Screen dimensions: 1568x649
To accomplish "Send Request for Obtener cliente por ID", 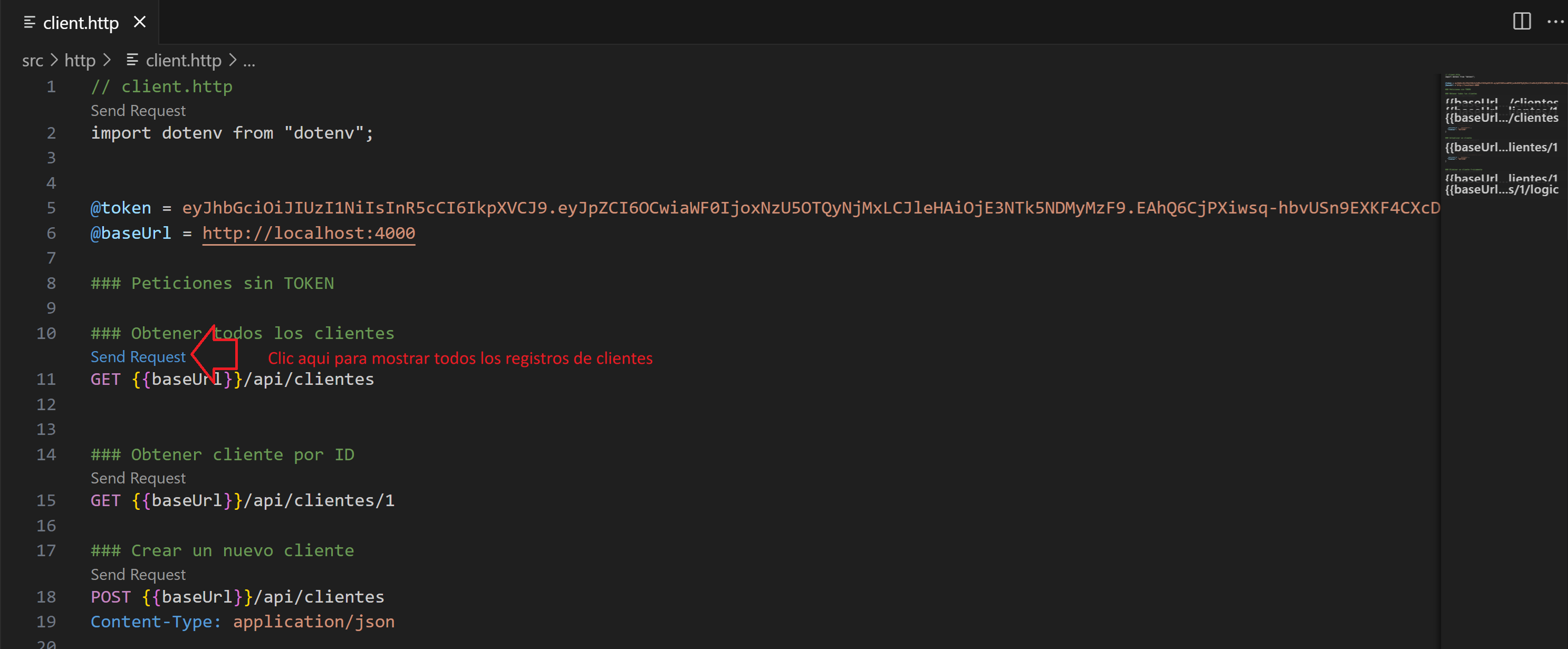I will [x=138, y=478].
